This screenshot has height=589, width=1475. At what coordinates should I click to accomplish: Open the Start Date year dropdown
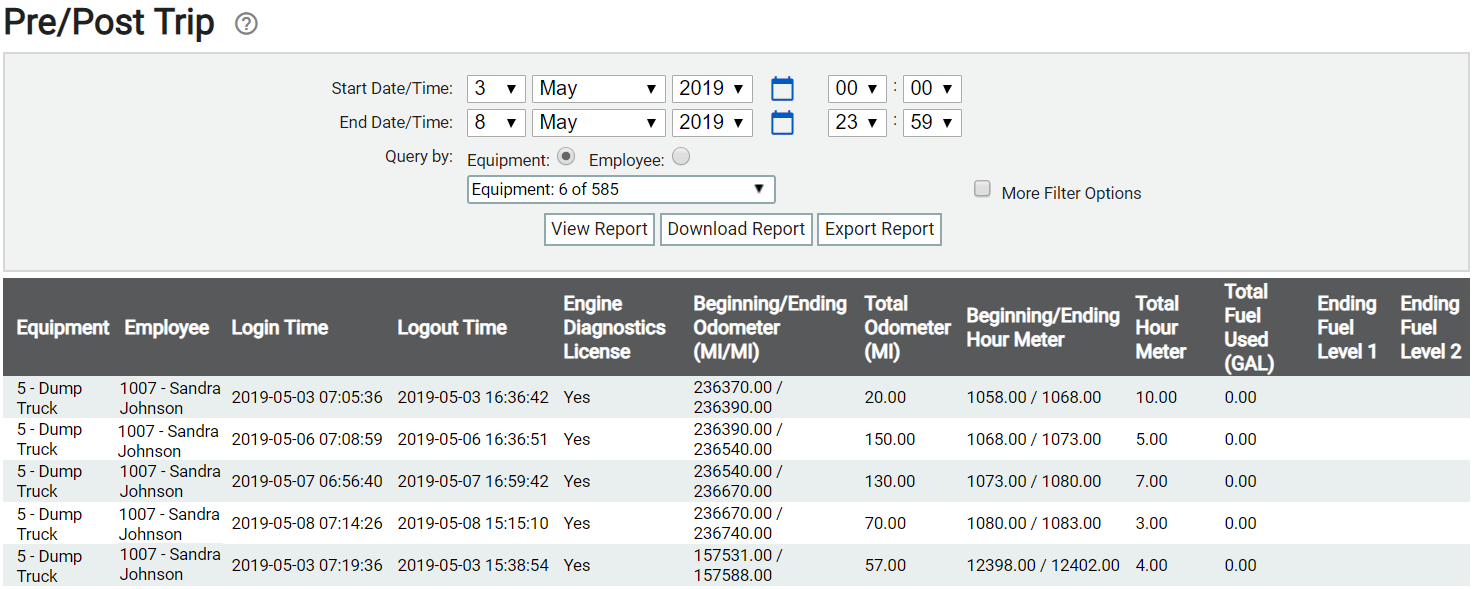click(712, 89)
